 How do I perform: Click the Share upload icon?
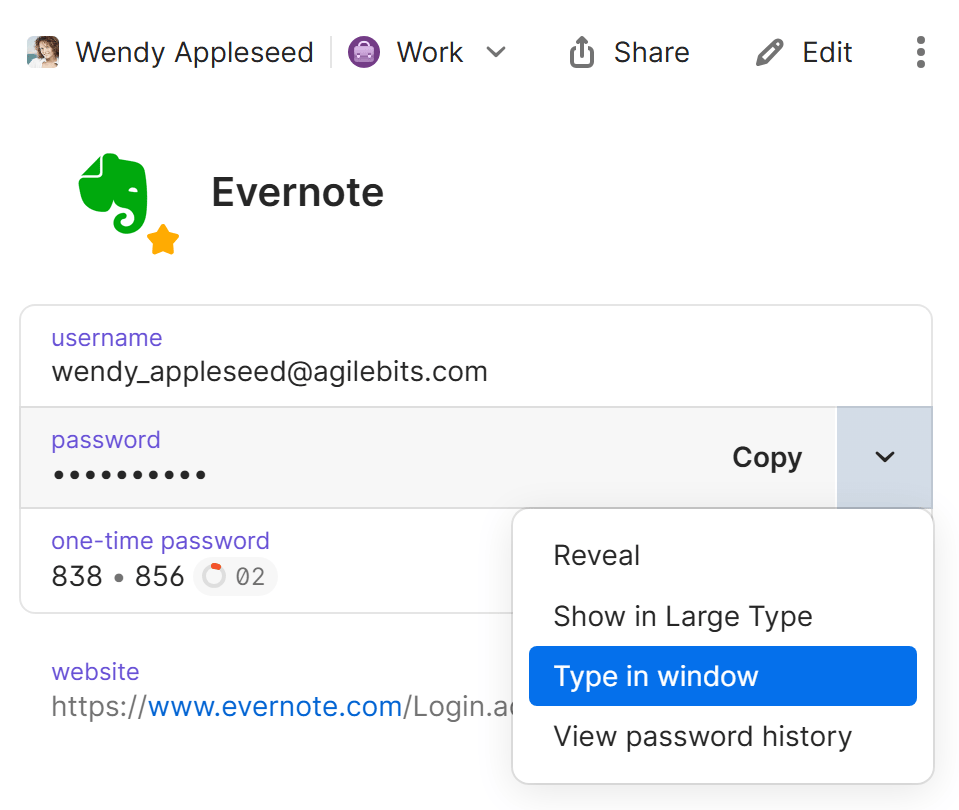(582, 52)
